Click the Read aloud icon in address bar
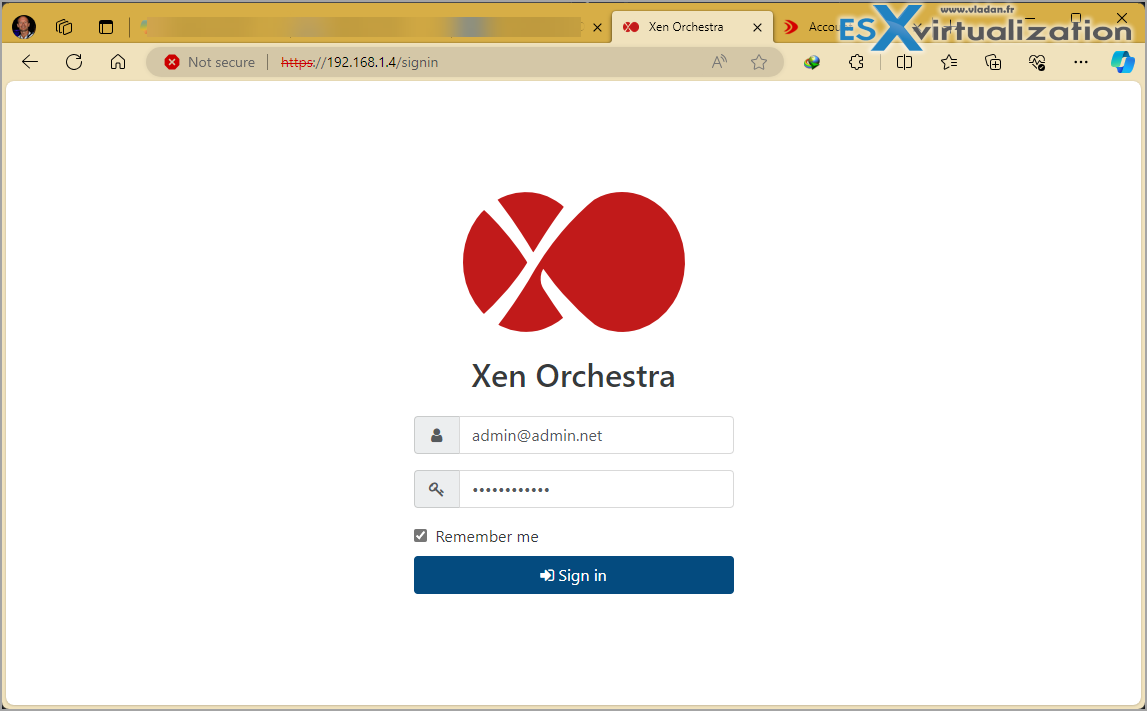This screenshot has width=1147, height=711. 719,62
